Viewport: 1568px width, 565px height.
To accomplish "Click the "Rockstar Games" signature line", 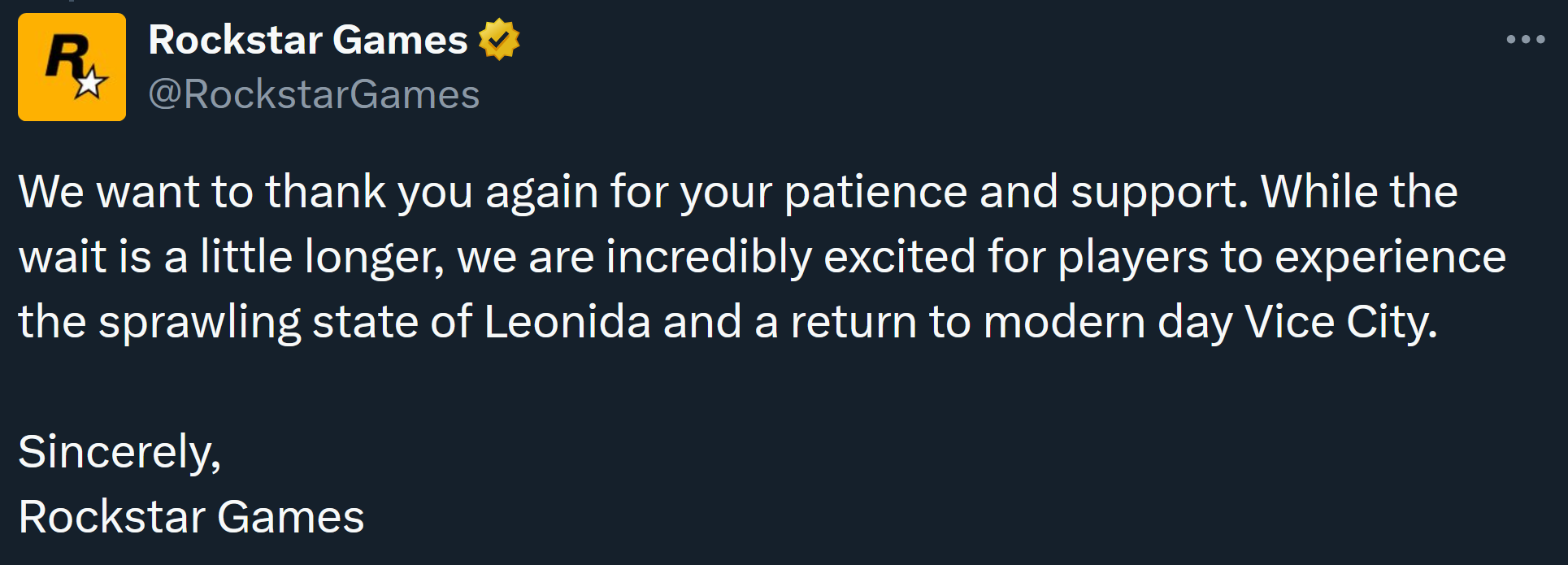I will click(191, 517).
